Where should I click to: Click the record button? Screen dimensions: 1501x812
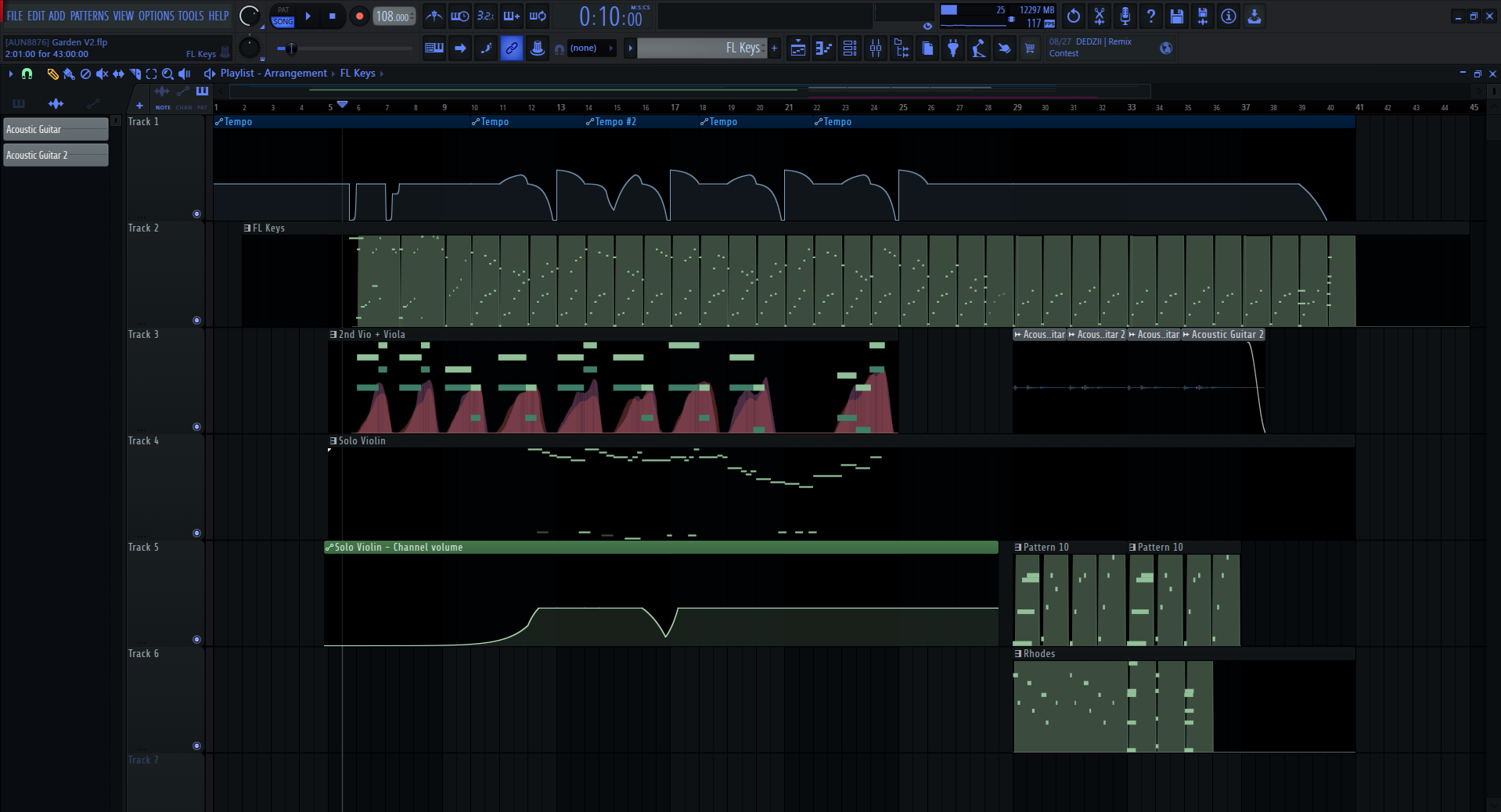pos(359,16)
